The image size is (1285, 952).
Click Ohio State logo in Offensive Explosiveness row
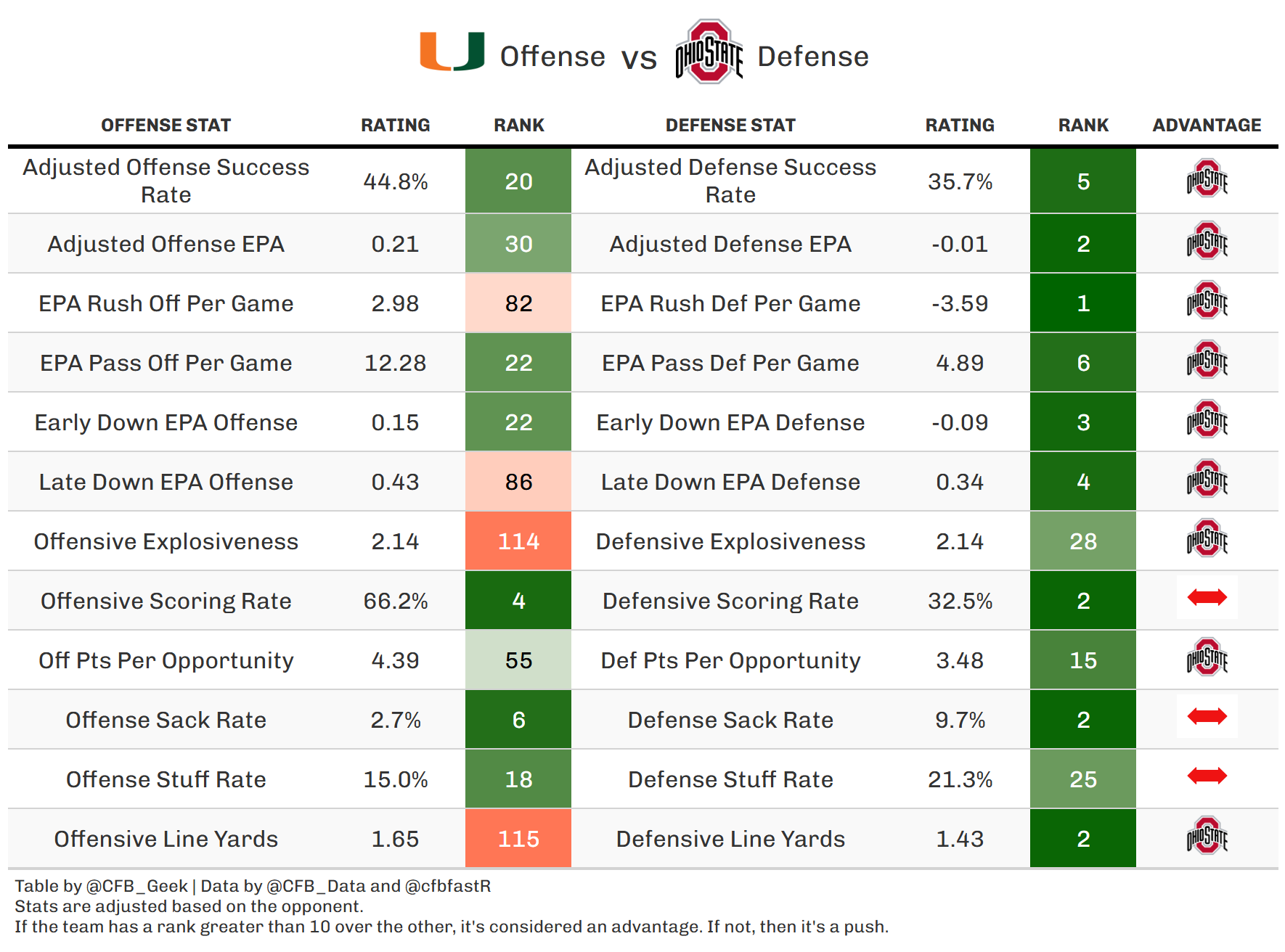coord(1207,539)
